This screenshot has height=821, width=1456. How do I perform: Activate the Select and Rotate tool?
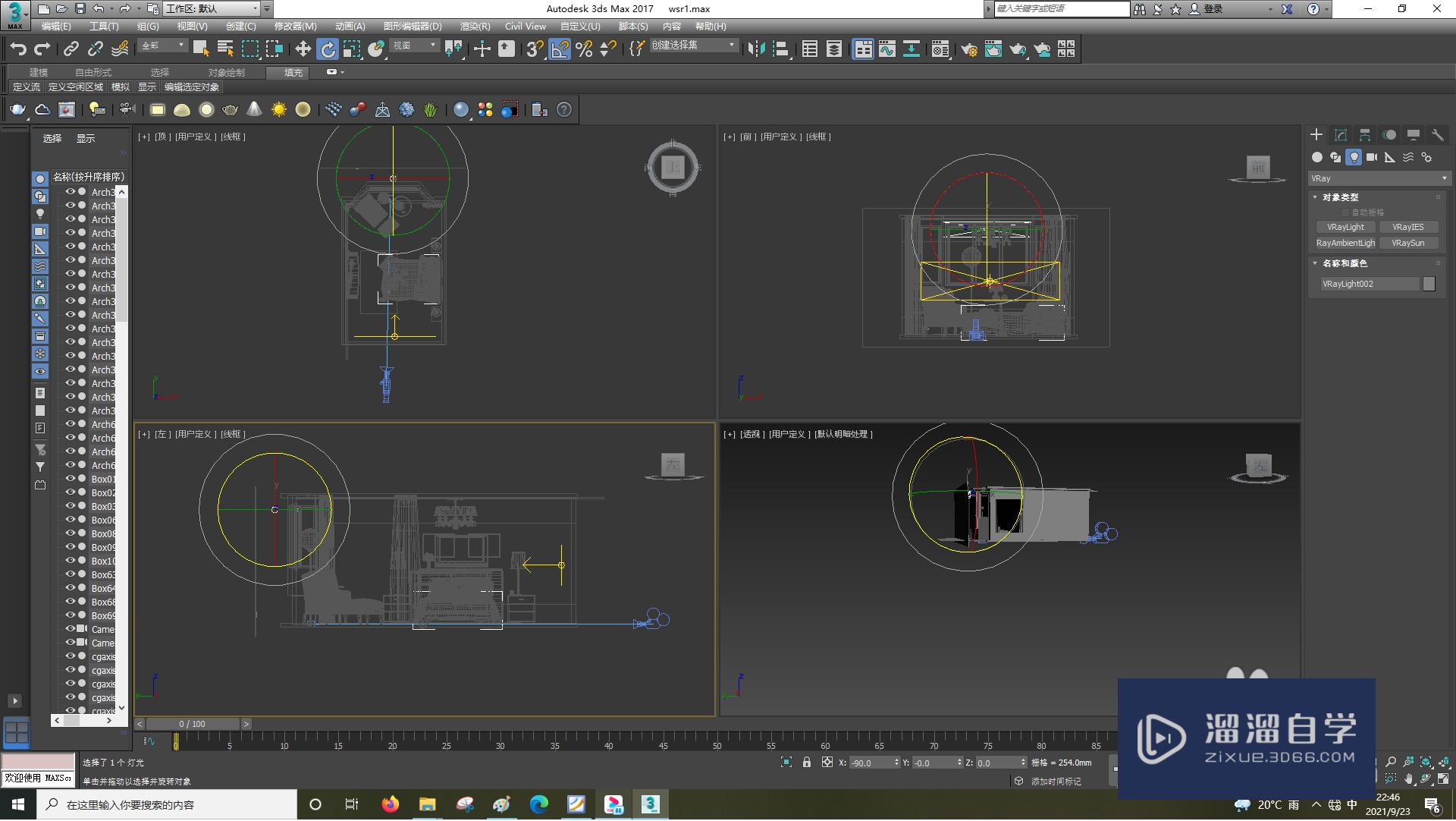[x=327, y=49]
